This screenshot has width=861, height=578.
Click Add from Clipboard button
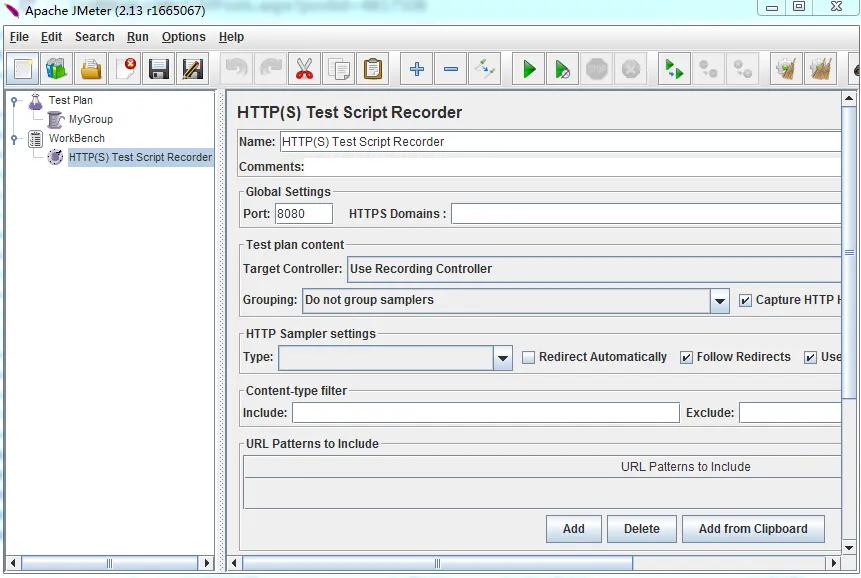753,529
